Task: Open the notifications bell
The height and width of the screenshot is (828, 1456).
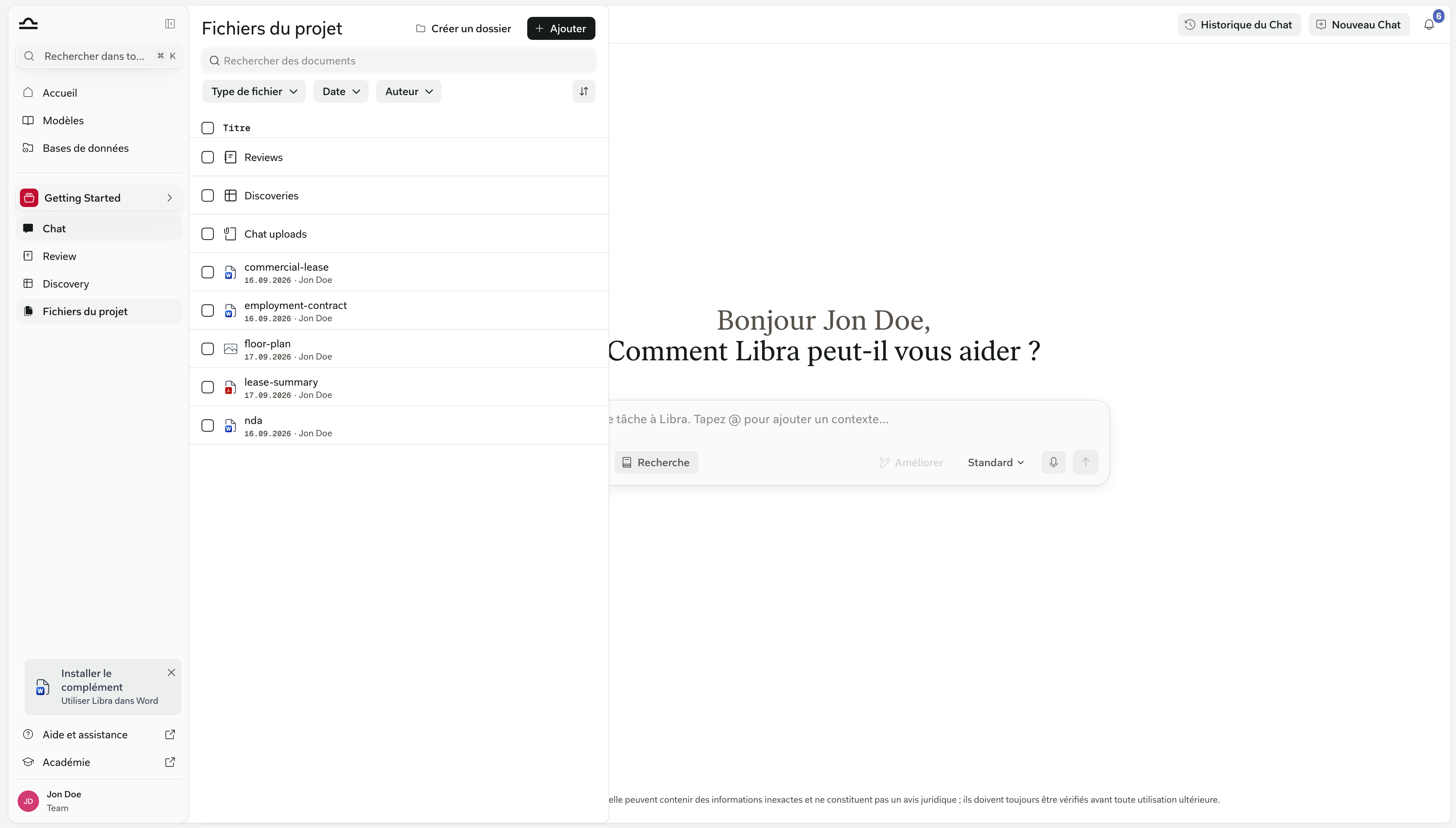Action: [x=1429, y=25]
